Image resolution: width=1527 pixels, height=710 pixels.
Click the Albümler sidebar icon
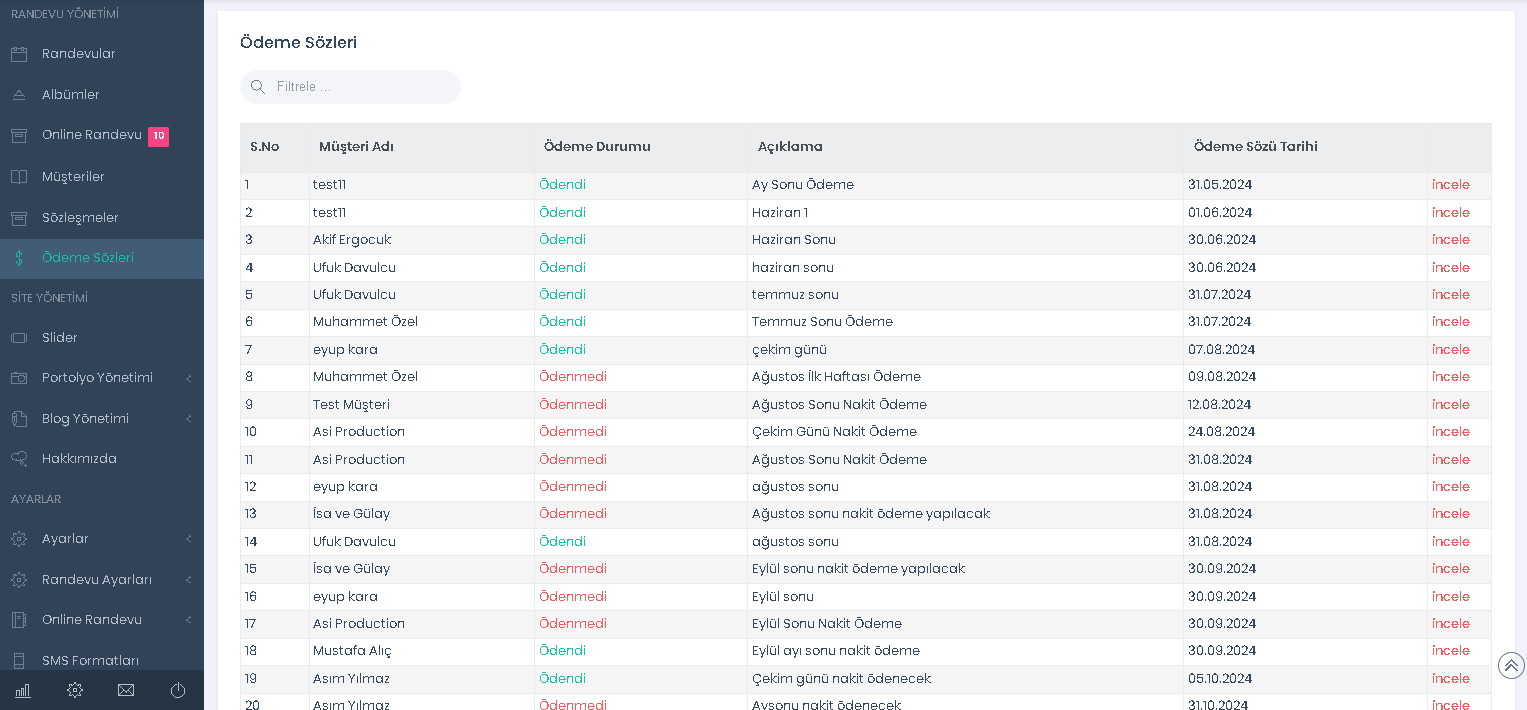(x=19, y=95)
